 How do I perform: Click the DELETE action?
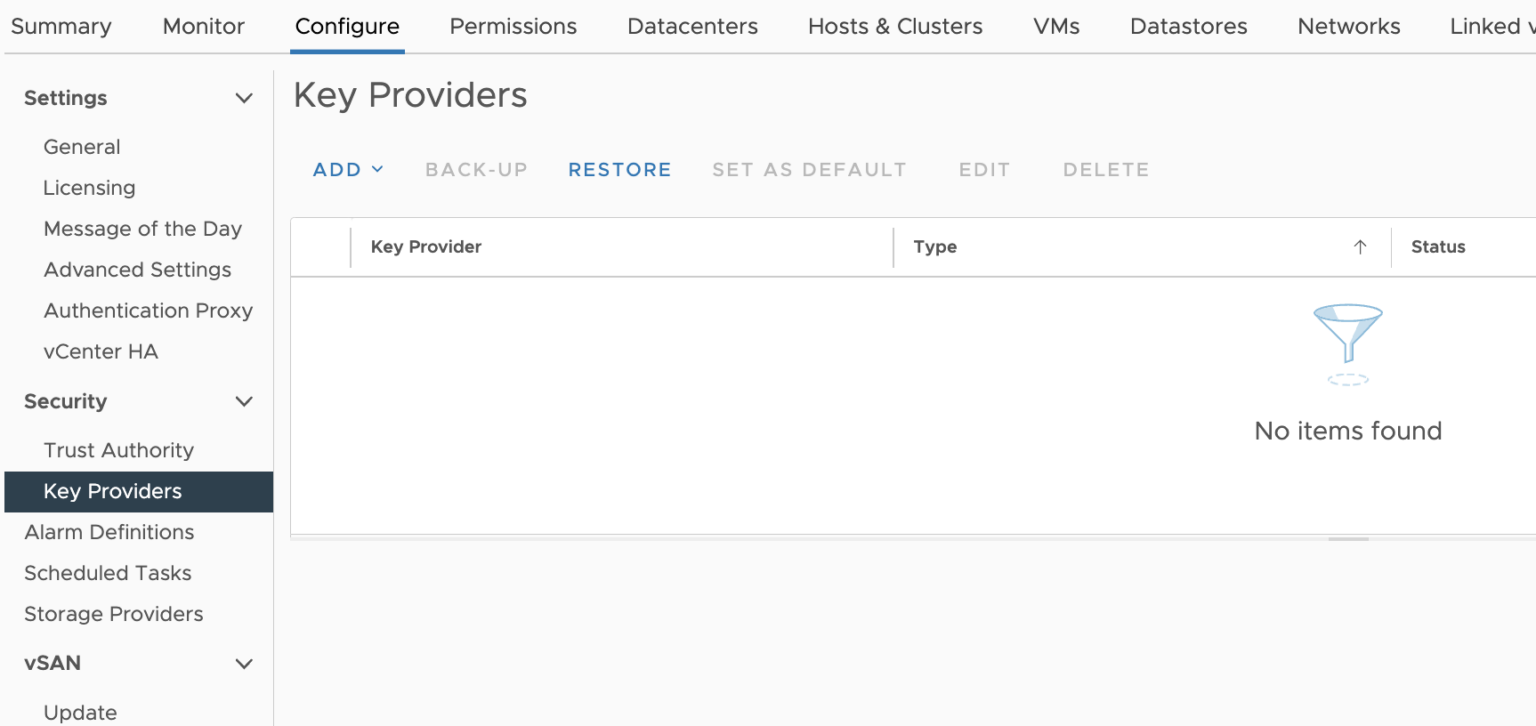tap(1105, 169)
